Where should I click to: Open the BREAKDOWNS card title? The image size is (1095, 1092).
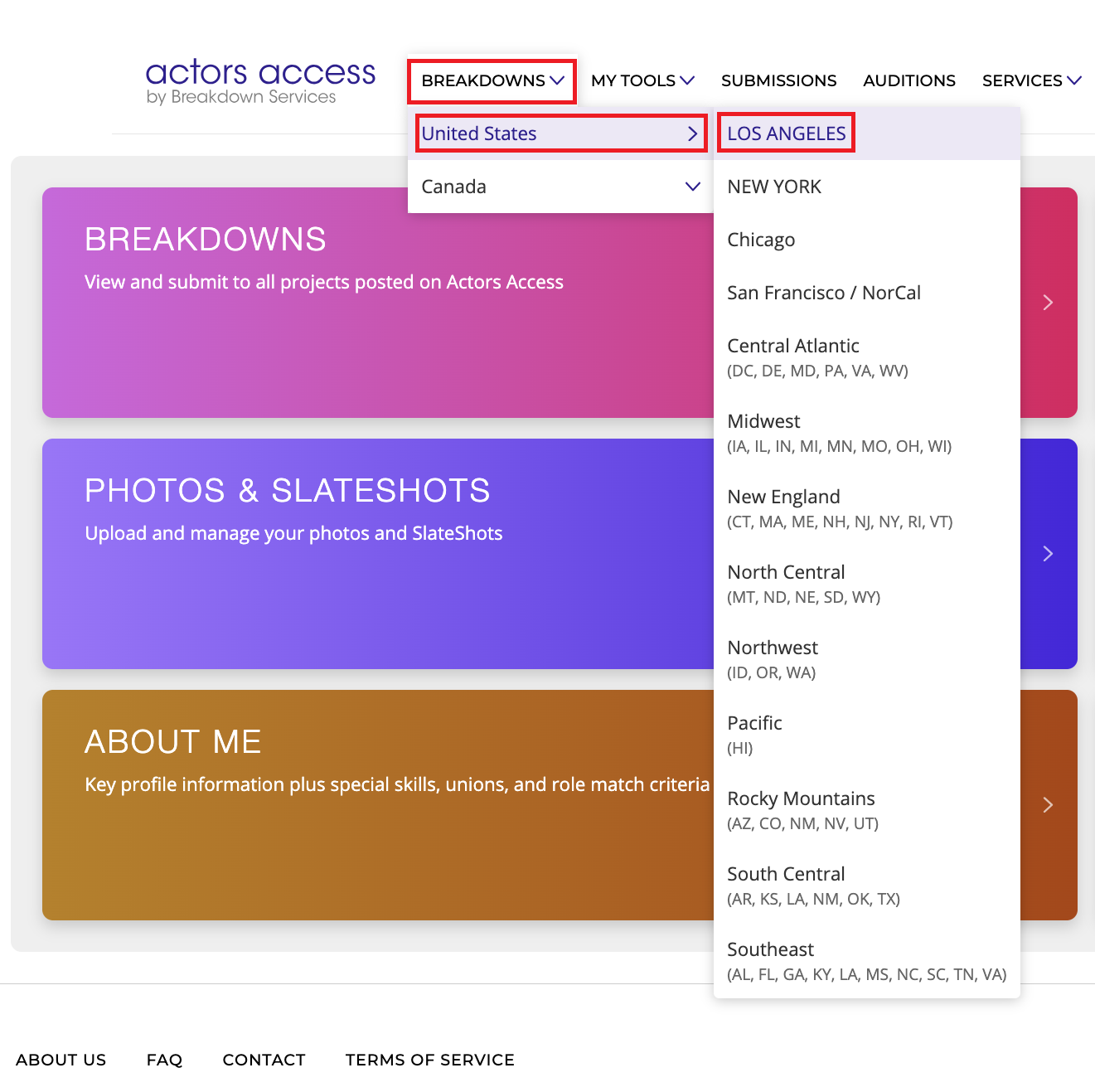(206, 240)
